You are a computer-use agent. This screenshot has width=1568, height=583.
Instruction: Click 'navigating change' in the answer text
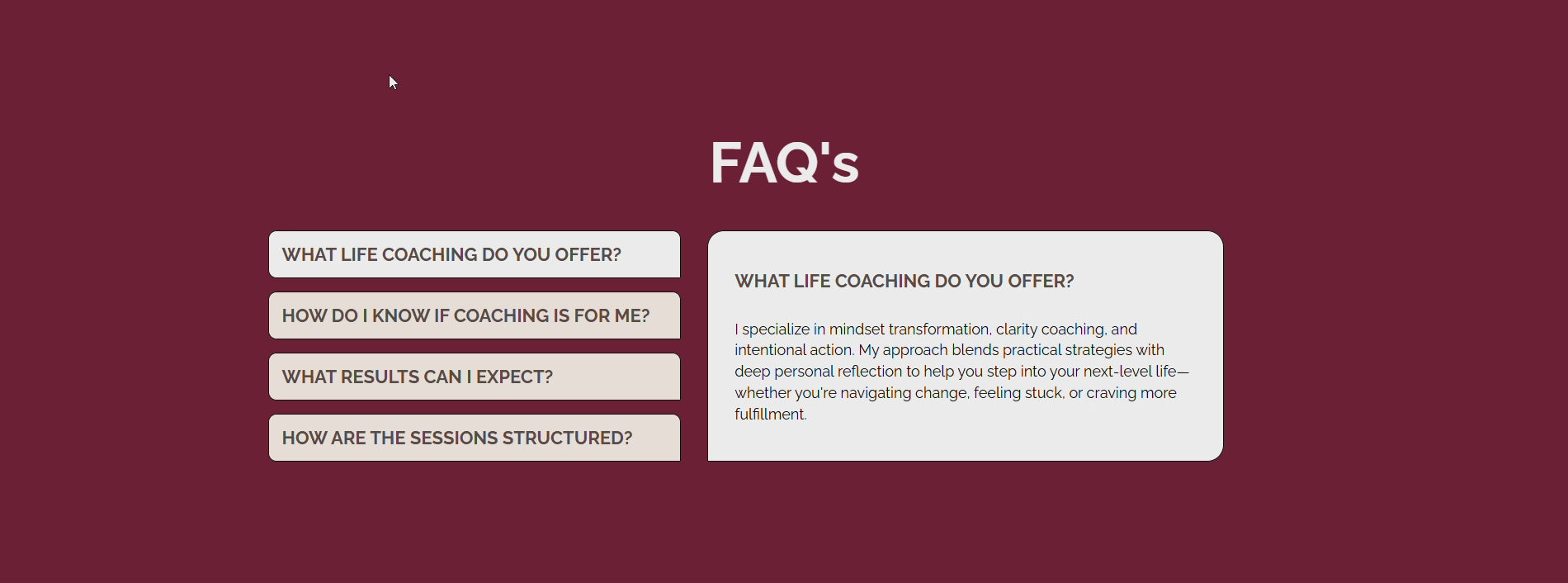coord(904,393)
